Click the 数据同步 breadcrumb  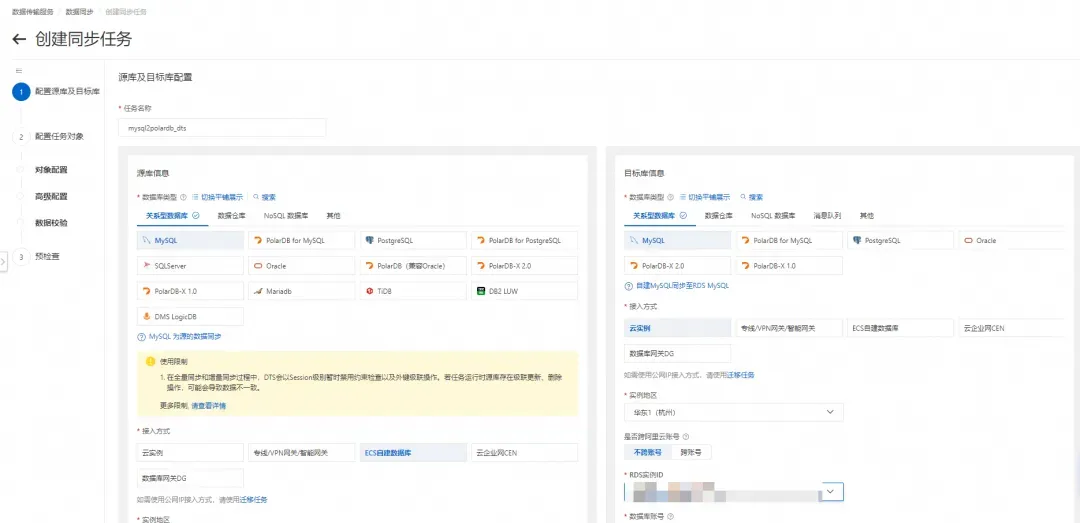pyautogui.click(x=79, y=12)
